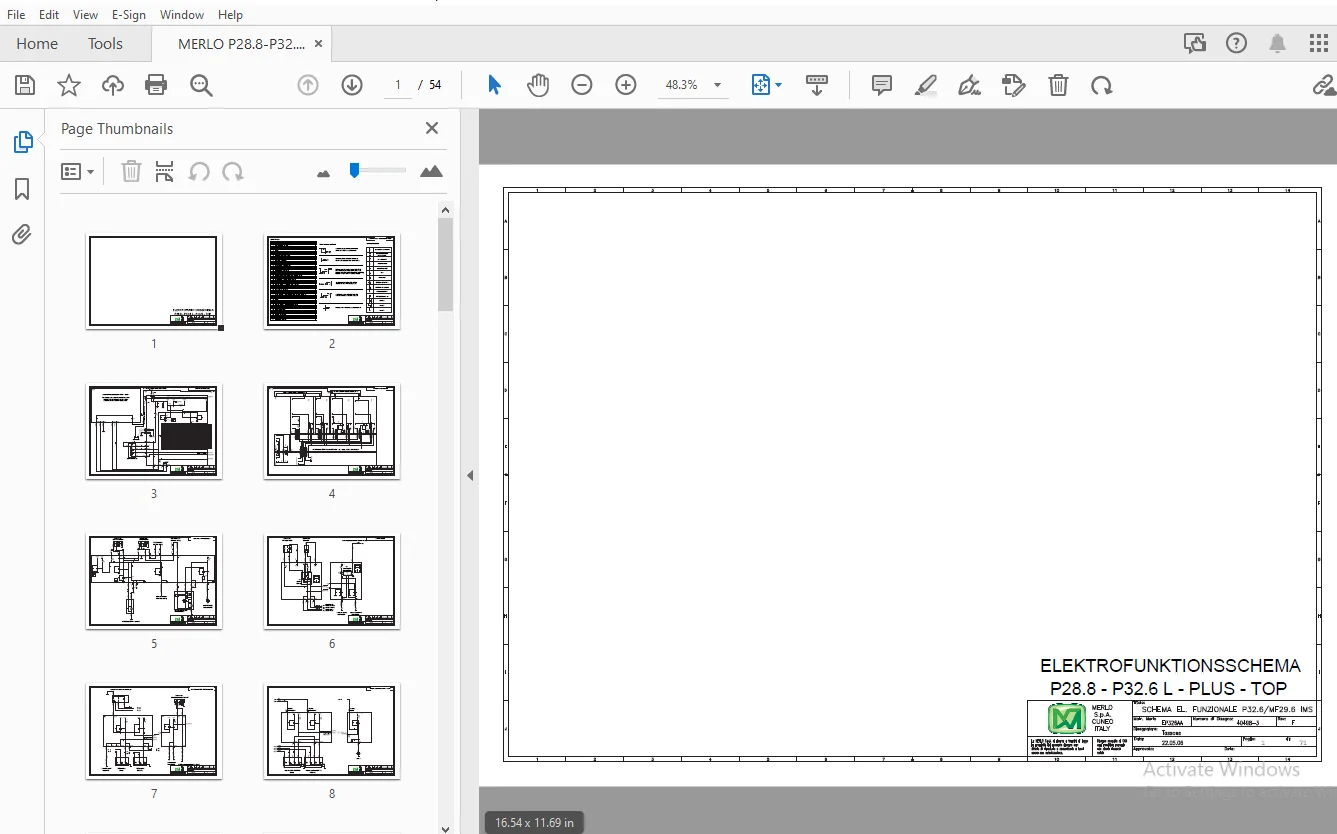Screen dimensions: 1337x834
Task: Select page 4 thumbnail
Action: pos(332,431)
